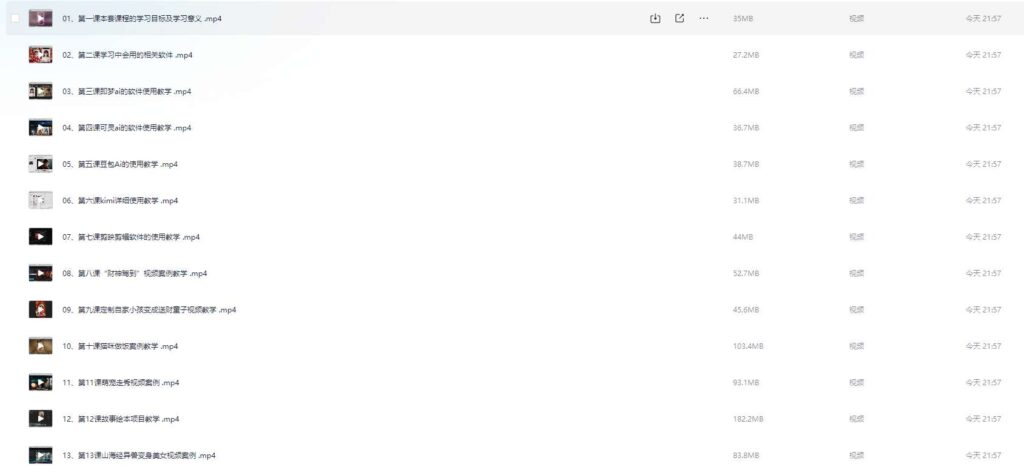Screen dimensions: 1024x472
Task: Click the 182.2MB size of file 12
Action: click(x=748, y=419)
